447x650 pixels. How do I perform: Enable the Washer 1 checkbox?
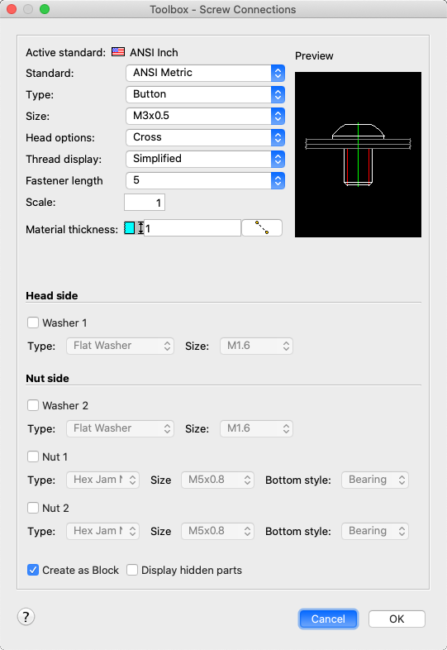tap(33, 323)
